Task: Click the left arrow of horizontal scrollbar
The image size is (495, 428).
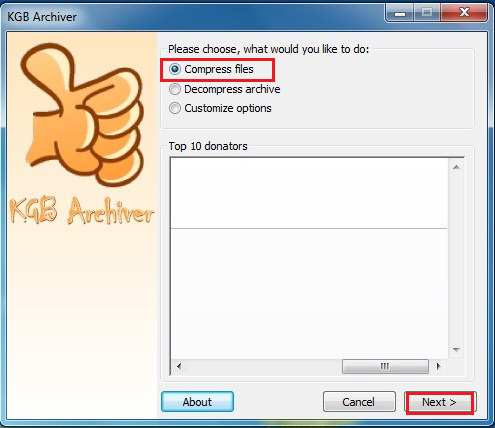Action: tap(179, 366)
